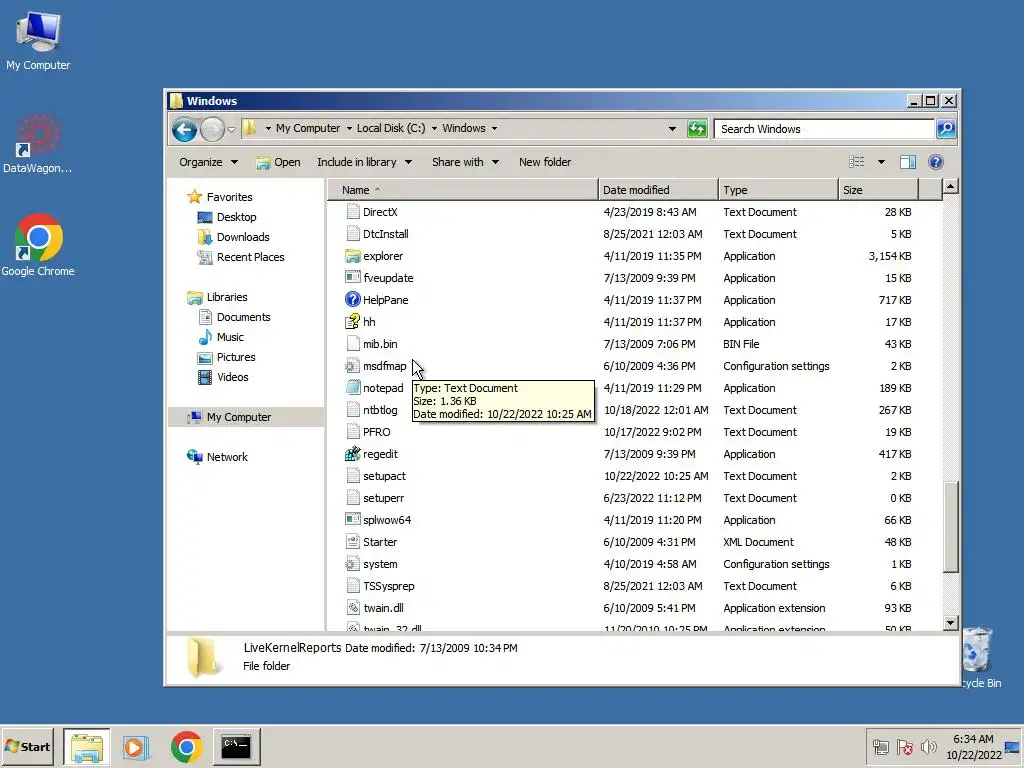Image resolution: width=1024 pixels, height=768 pixels.
Task: Open Windows Media Player from taskbar
Action: [136, 747]
